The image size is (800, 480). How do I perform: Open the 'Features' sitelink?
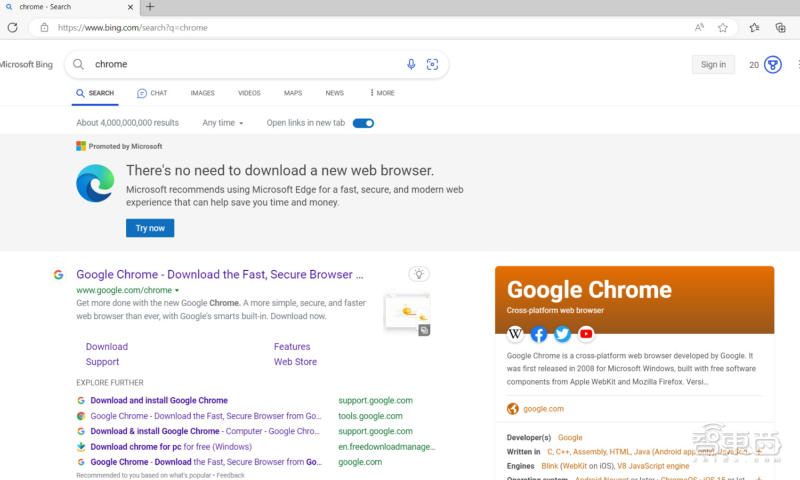(x=292, y=346)
